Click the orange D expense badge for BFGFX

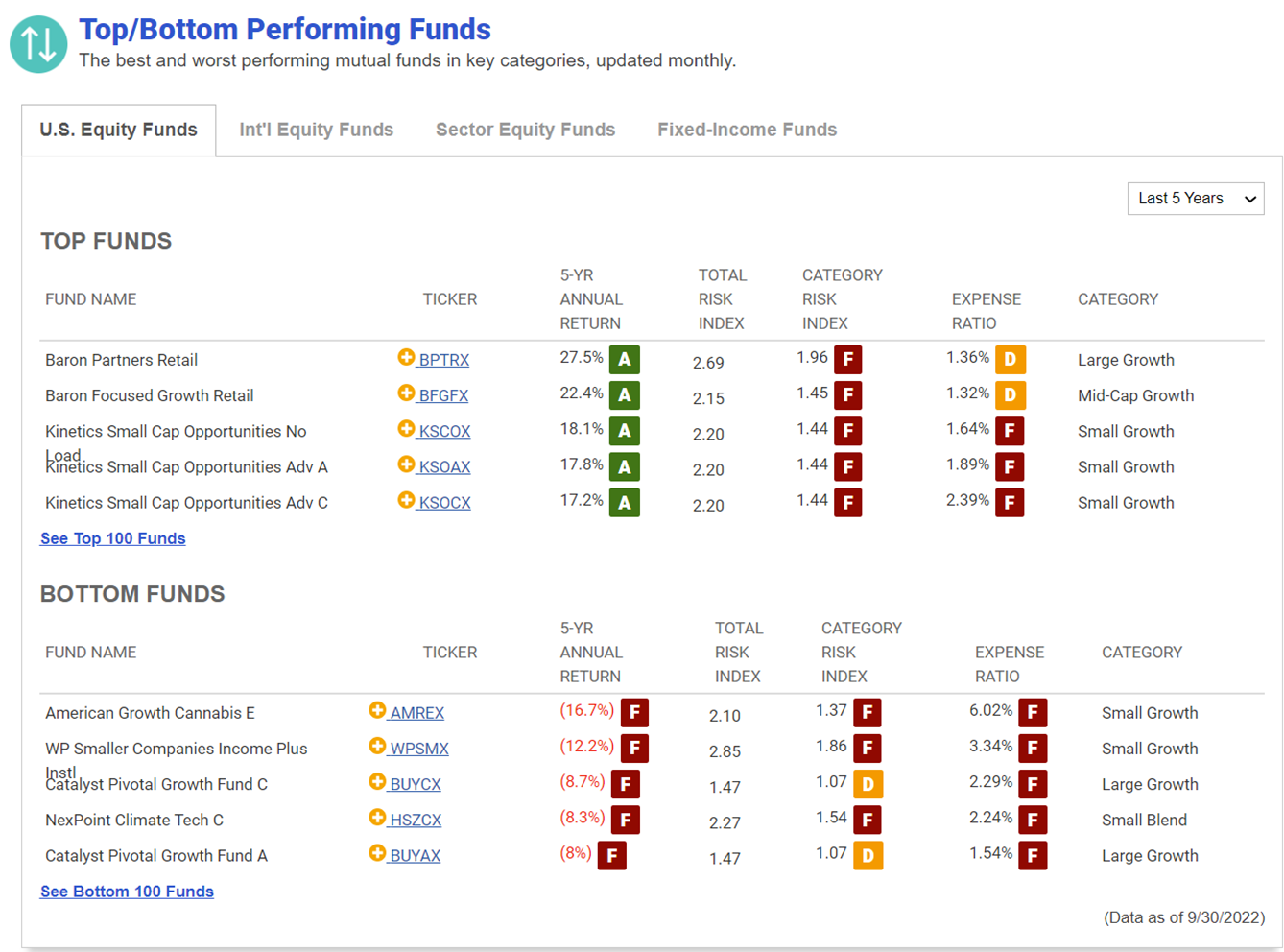(1010, 395)
